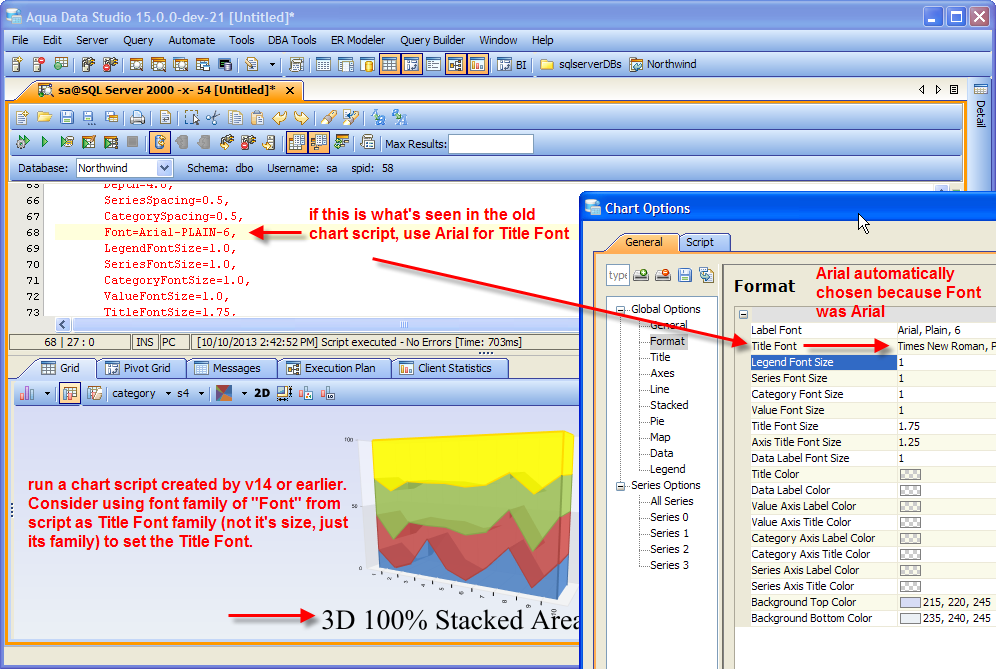Image resolution: width=996 pixels, height=669 pixels.
Task: Click the 2D chart mode icon
Action: (262, 393)
